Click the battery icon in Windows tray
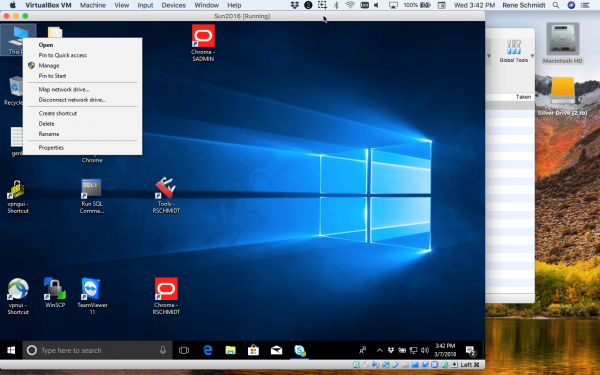 coord(402,350)
